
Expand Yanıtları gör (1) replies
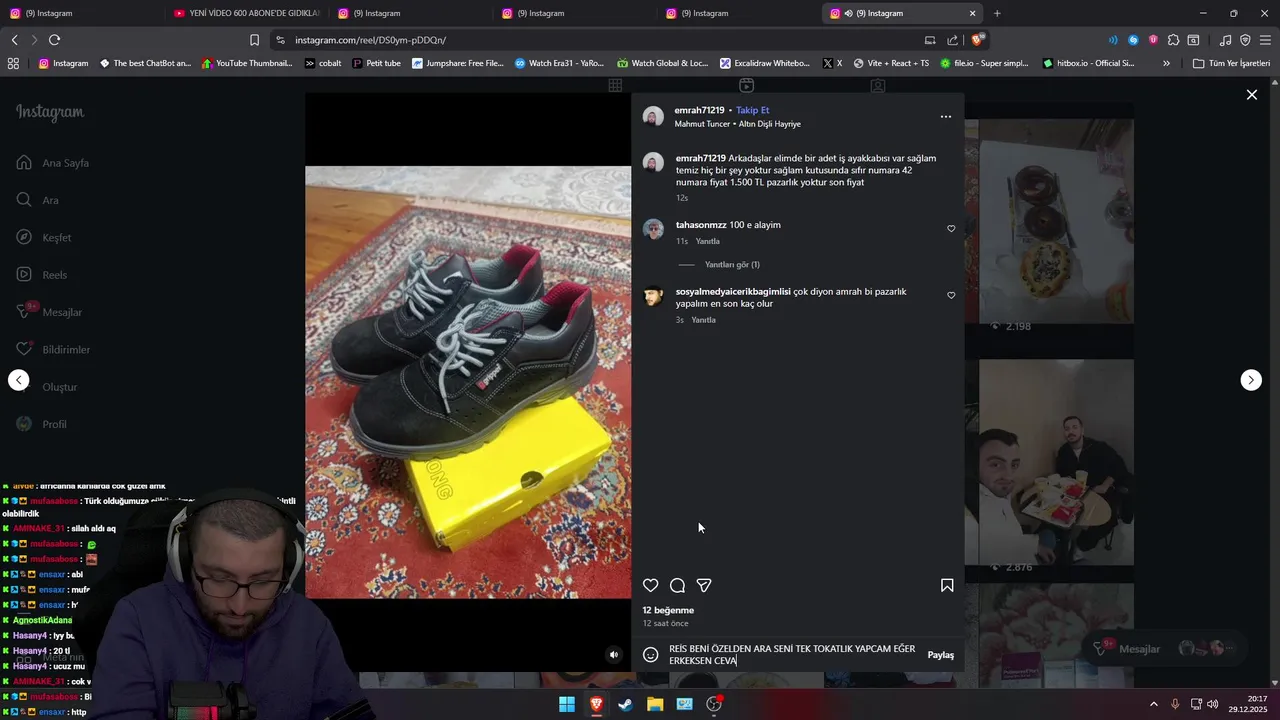tap(732, 265)
